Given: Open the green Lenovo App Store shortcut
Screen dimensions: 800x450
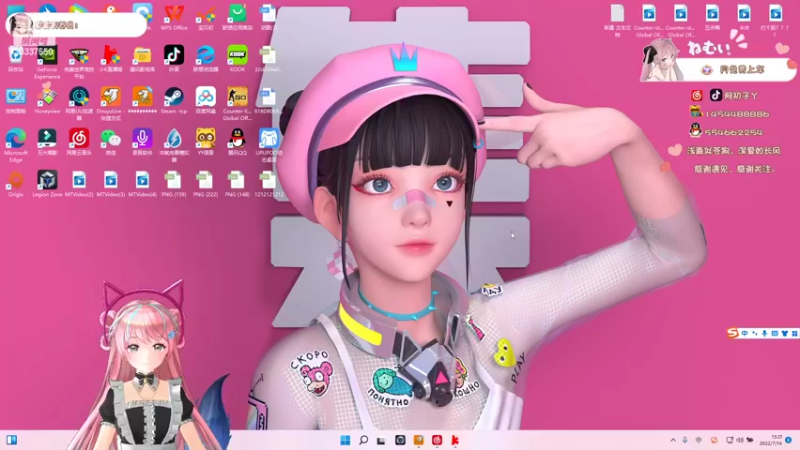Looking at the screenshot, I should click(237, 16).
